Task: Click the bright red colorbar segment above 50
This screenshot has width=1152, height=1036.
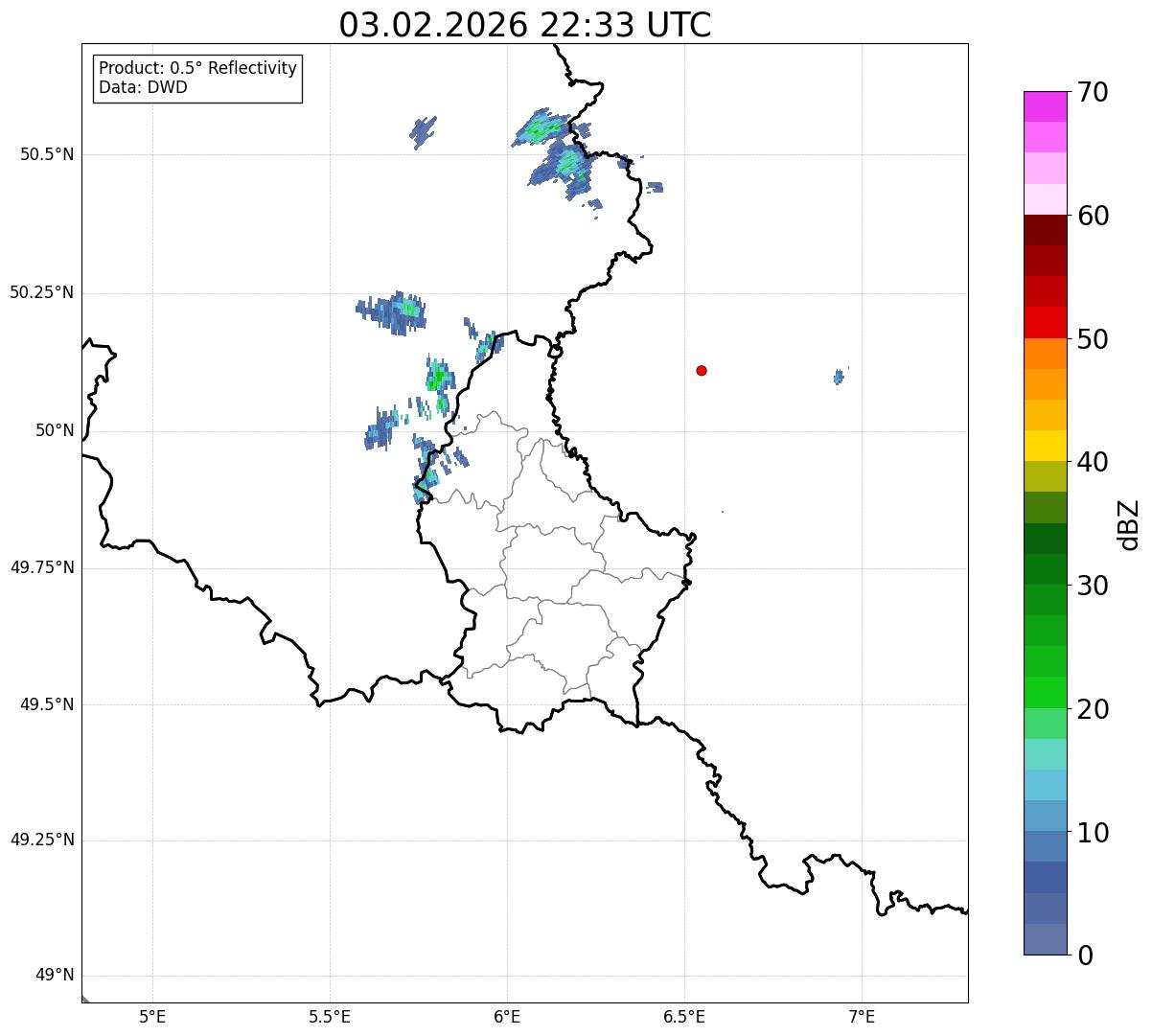Action: point(1046,323)
